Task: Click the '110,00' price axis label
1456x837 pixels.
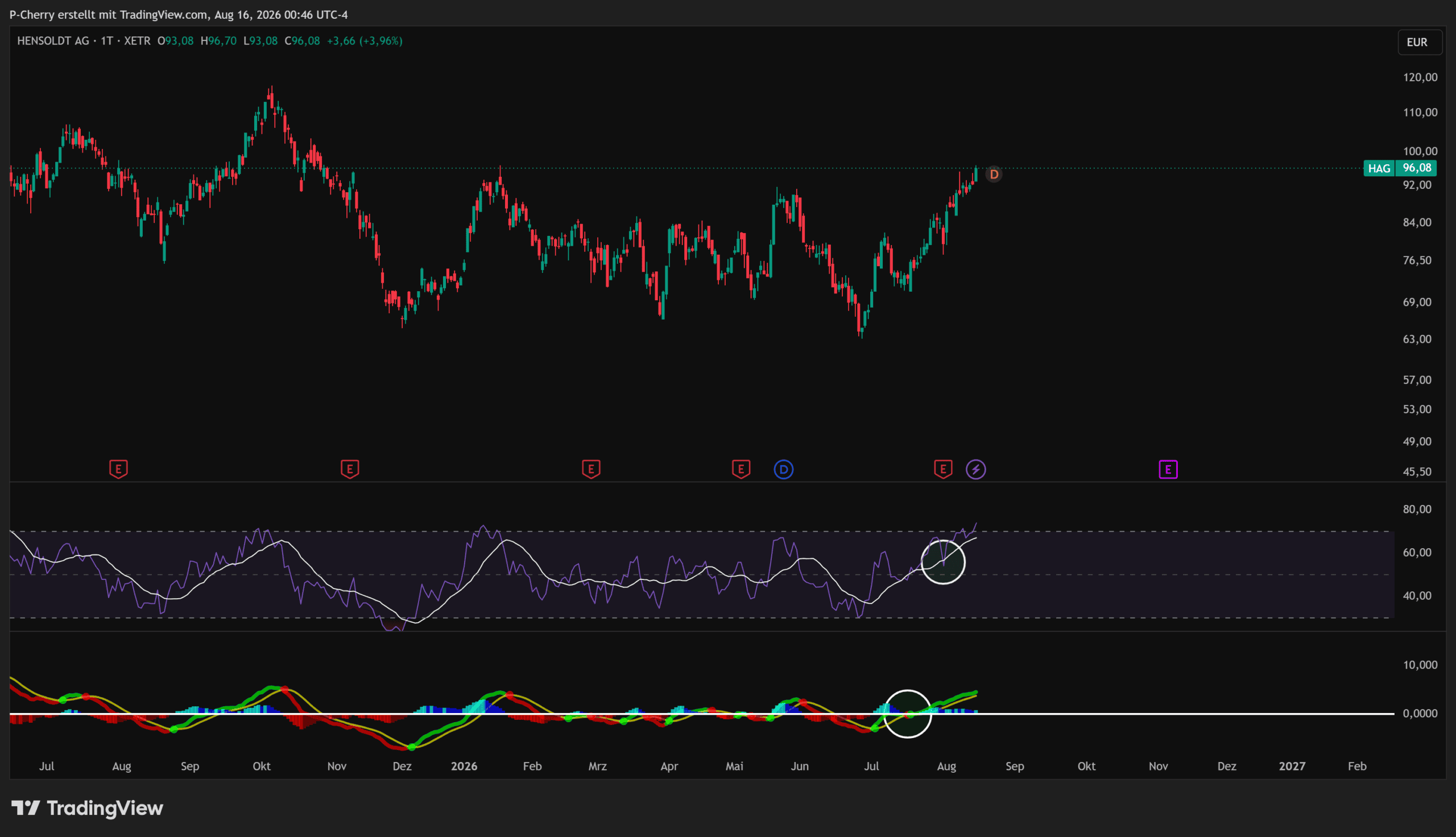Action: tap(1420, 112)
